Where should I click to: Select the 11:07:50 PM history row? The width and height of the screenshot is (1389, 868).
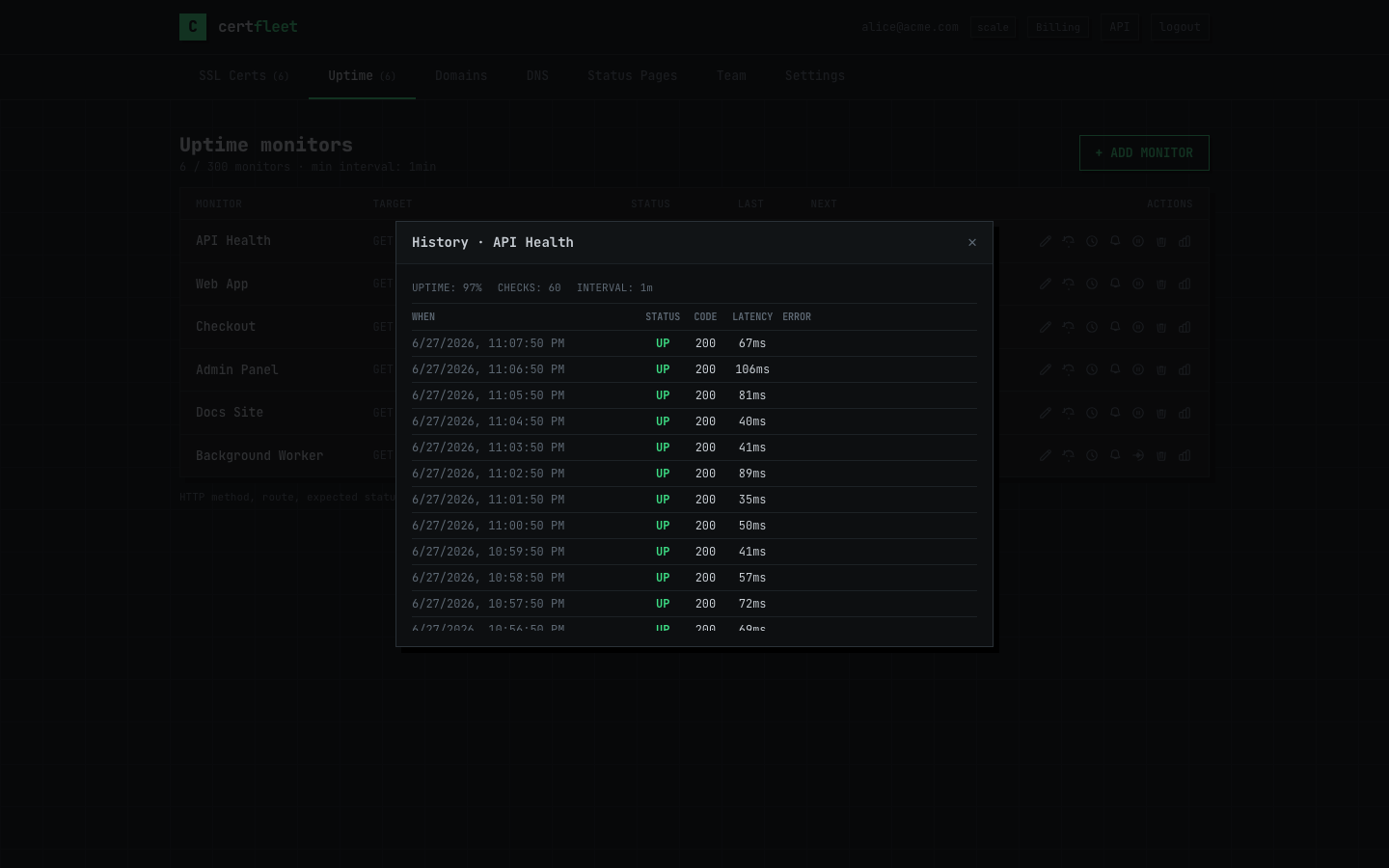[694, 343]
